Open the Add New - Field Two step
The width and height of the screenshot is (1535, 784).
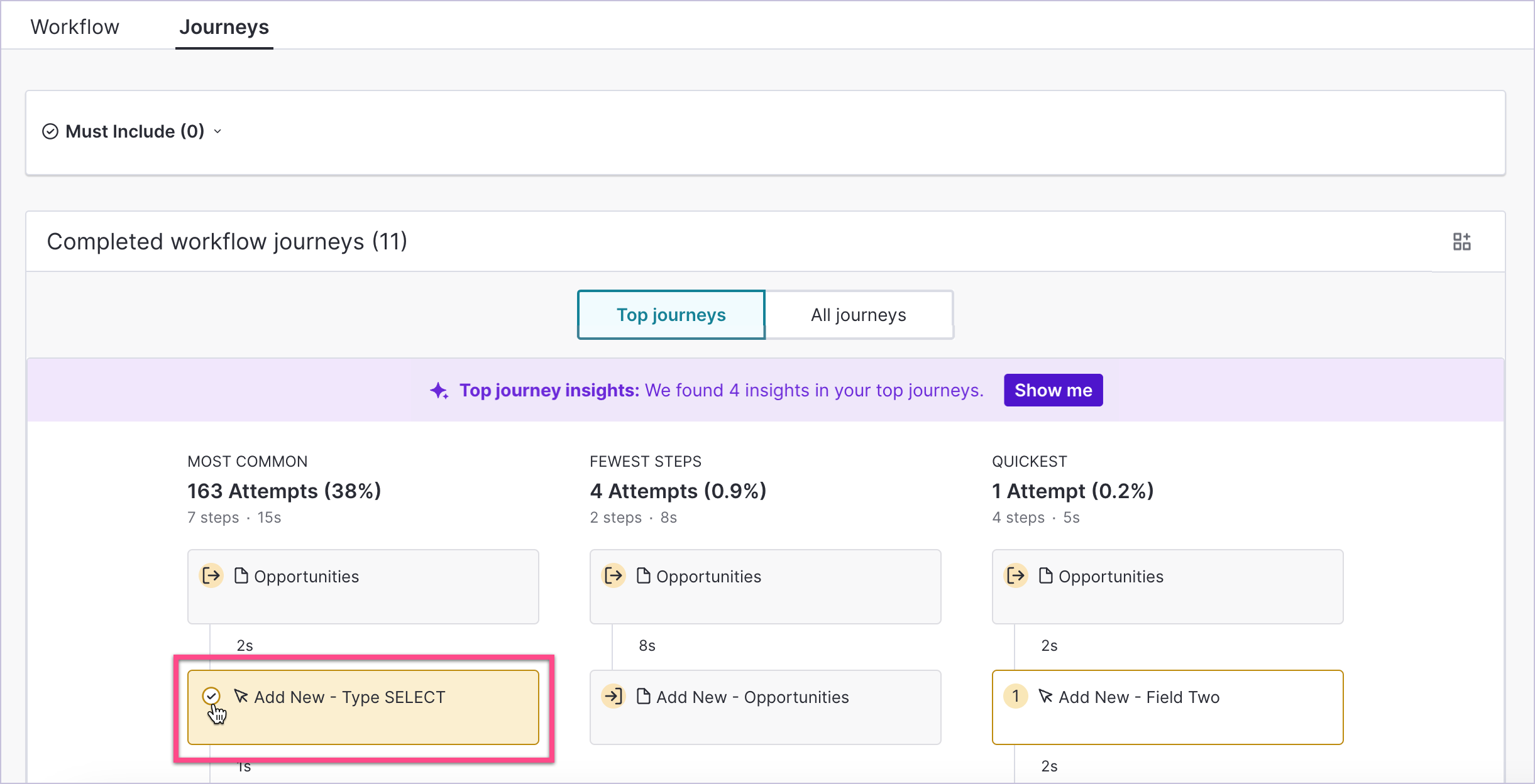point(1168,707)
